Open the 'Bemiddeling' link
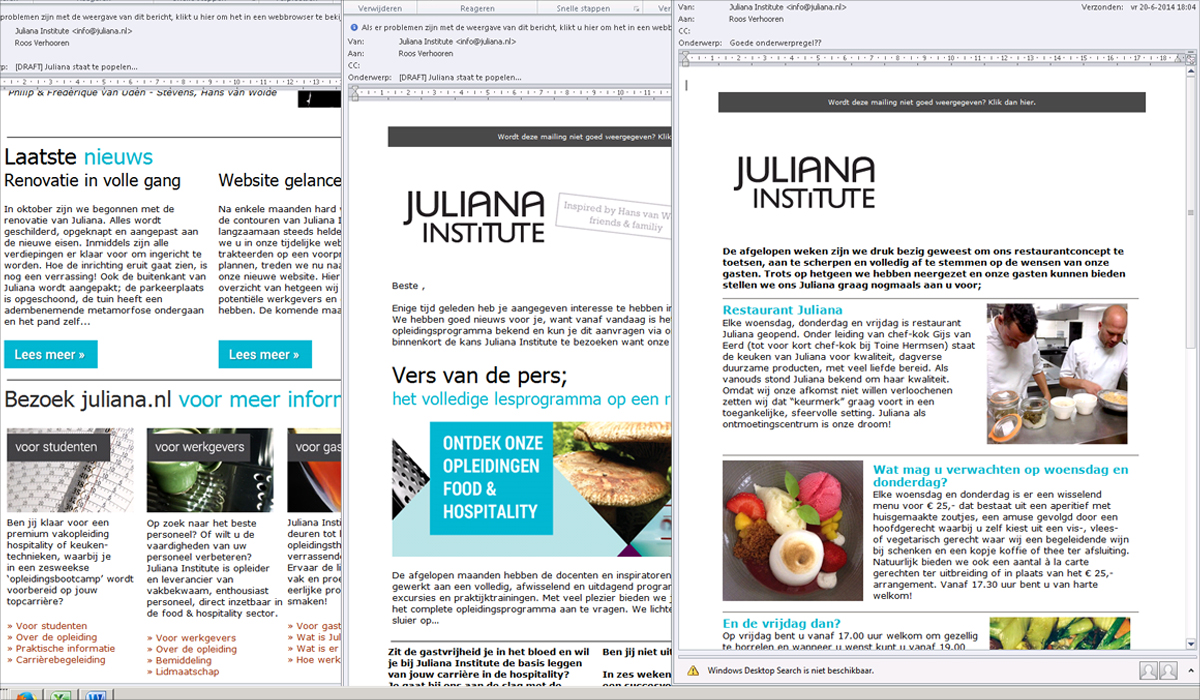The height and width of the screenshot is (700, 1200). coord(183,660)
